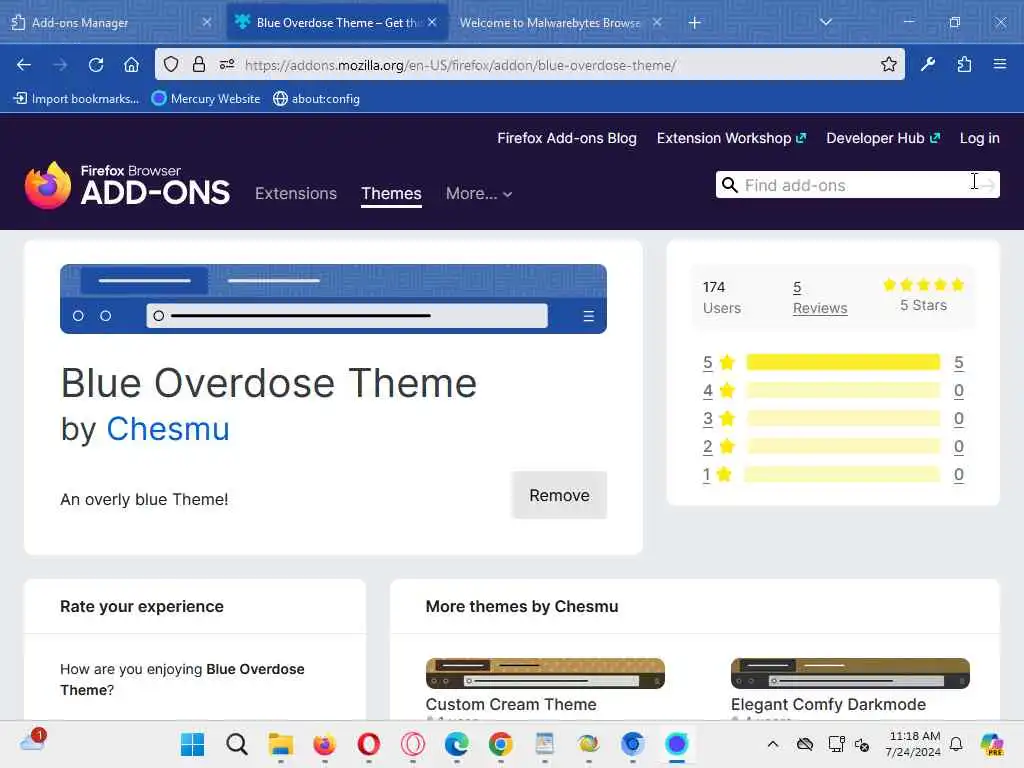The image size is (1024, 768).
Task: Close the Malwarebytes welcome tab
Action: (657, 22)
